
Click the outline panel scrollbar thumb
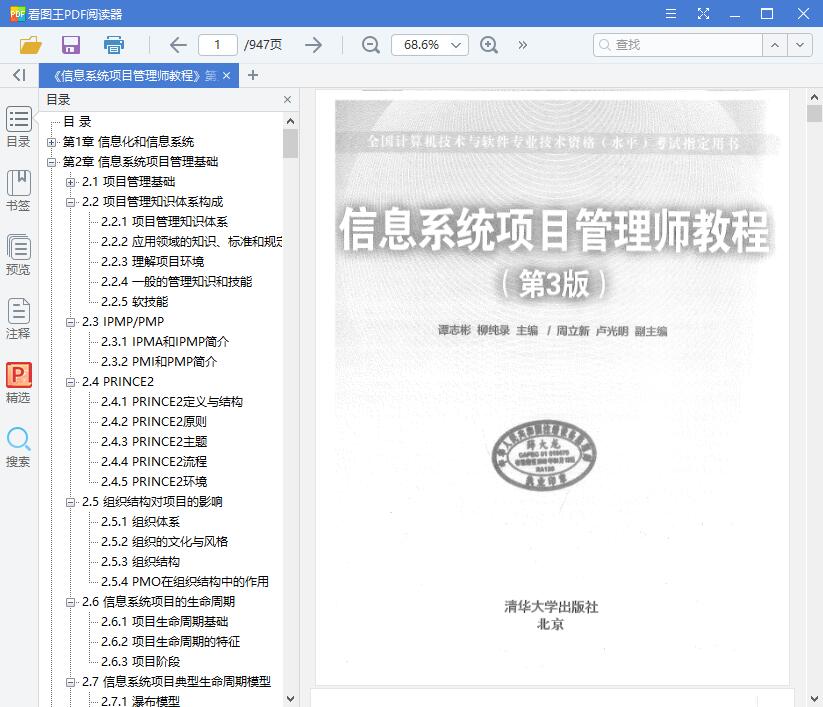290,144
